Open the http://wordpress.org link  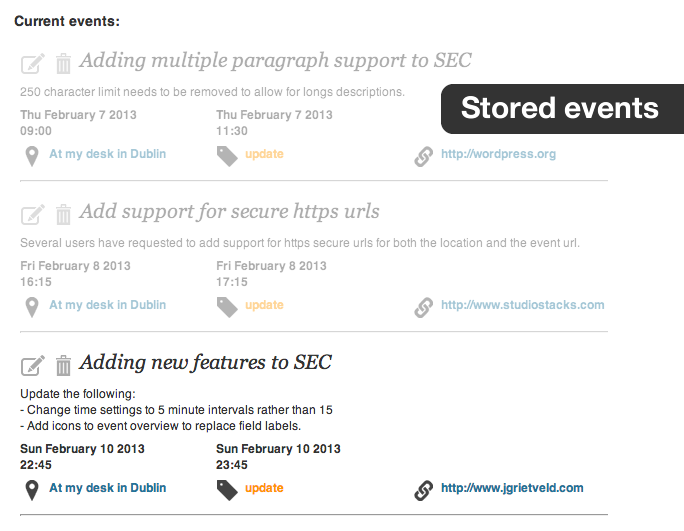[x=498, y=154]
